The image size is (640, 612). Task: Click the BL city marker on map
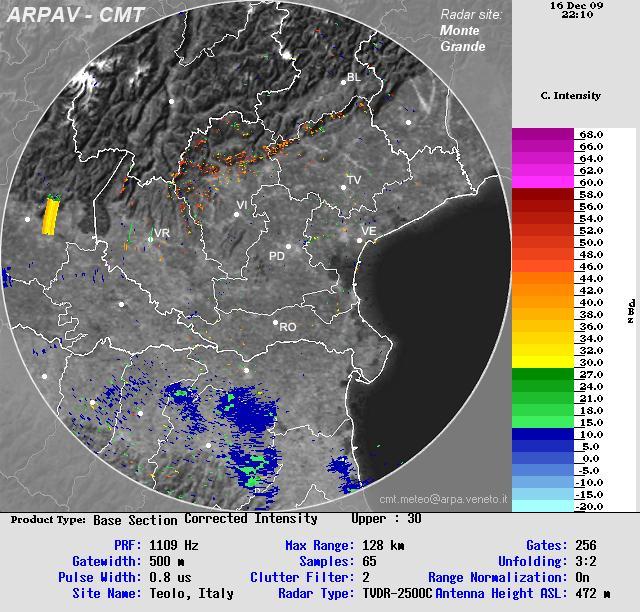coord(343,83)
